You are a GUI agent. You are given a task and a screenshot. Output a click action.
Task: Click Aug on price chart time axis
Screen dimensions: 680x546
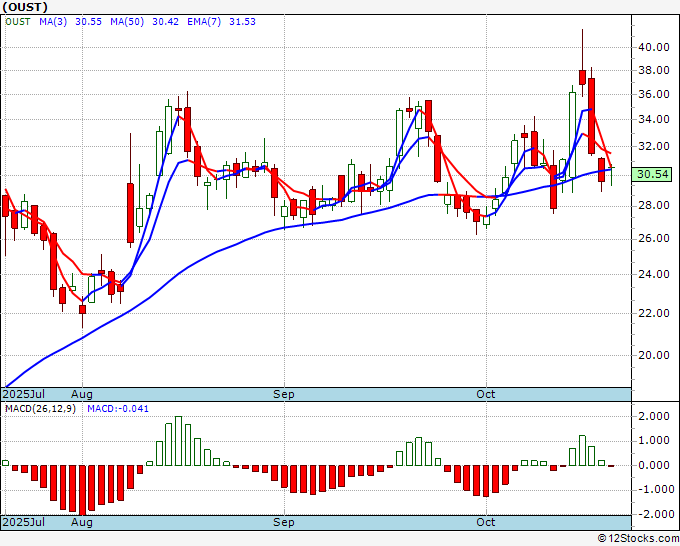tap(82, 394)
